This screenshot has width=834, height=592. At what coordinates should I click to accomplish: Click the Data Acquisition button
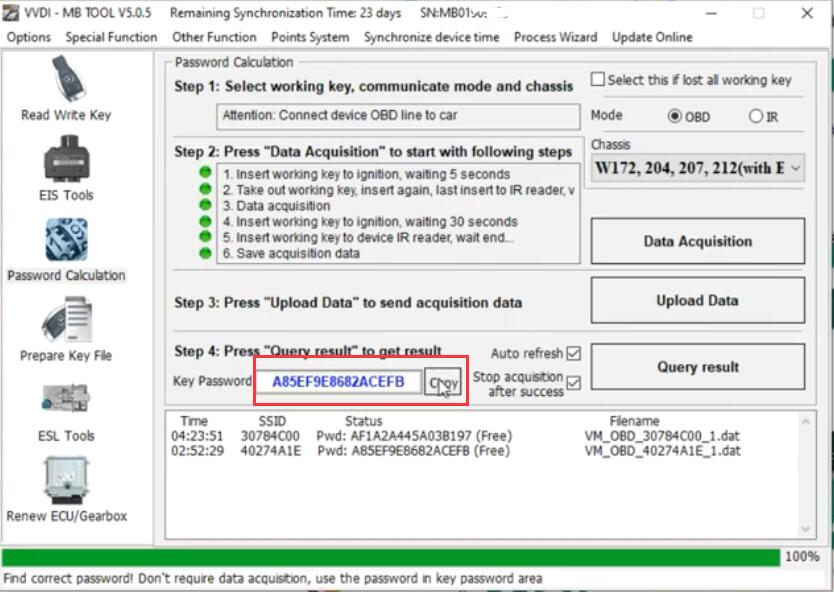coord(698,241)
